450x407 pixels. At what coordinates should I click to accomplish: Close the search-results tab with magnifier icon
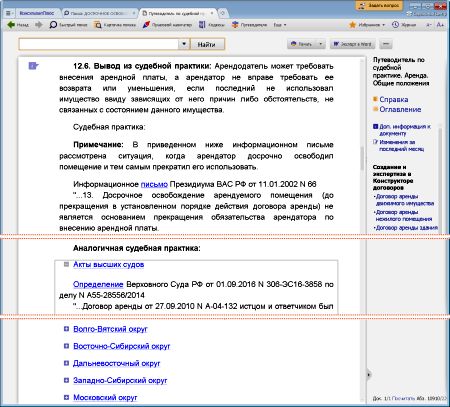[134, 13]
